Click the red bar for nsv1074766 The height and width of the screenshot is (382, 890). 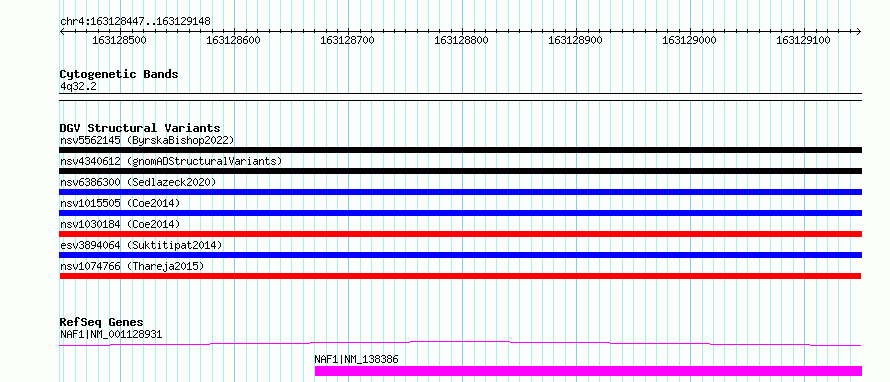click(460, 276)
